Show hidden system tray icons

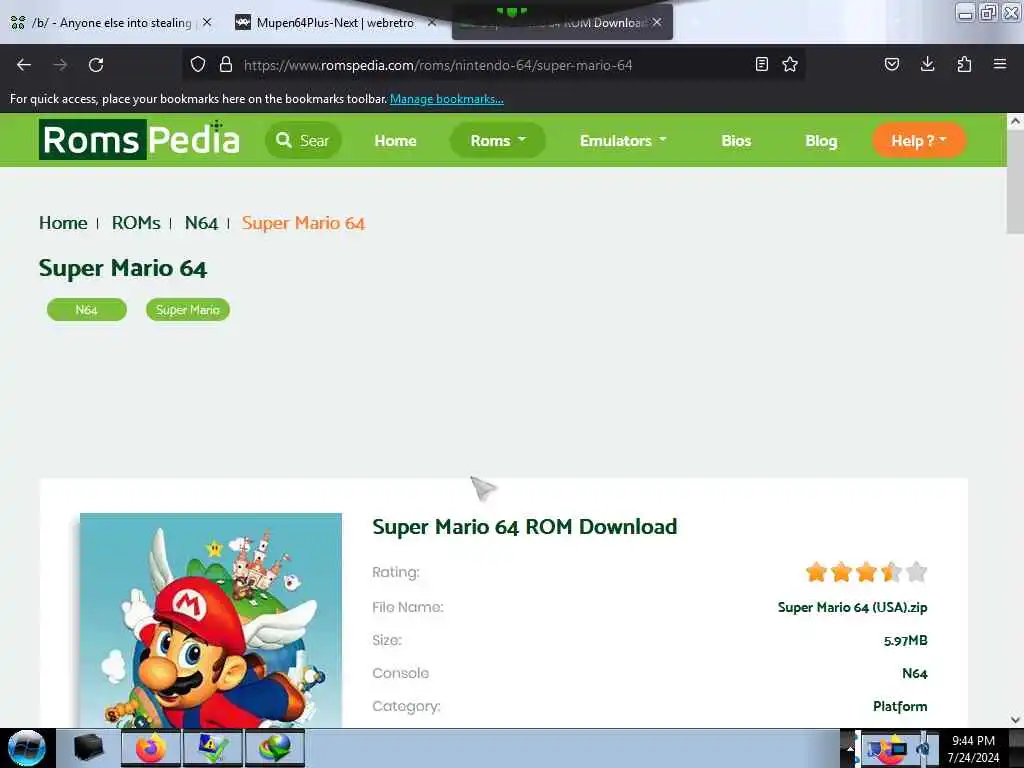(850, 748)
